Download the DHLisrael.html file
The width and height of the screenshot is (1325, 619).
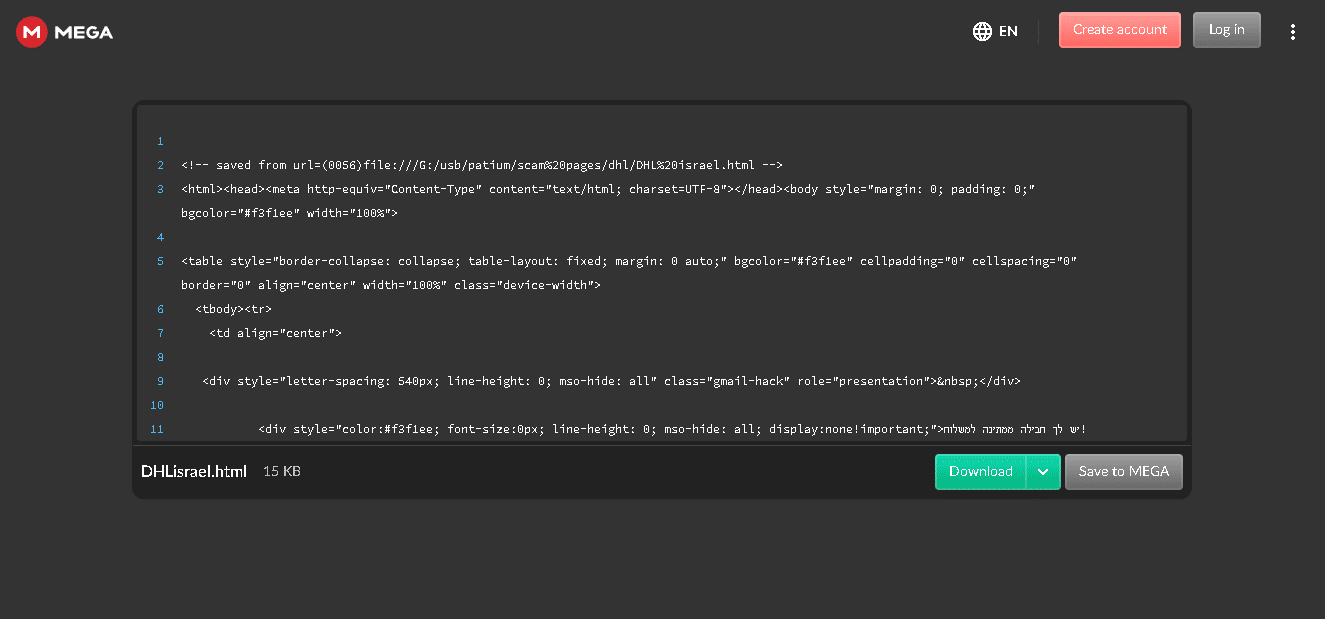coord(980,472)
